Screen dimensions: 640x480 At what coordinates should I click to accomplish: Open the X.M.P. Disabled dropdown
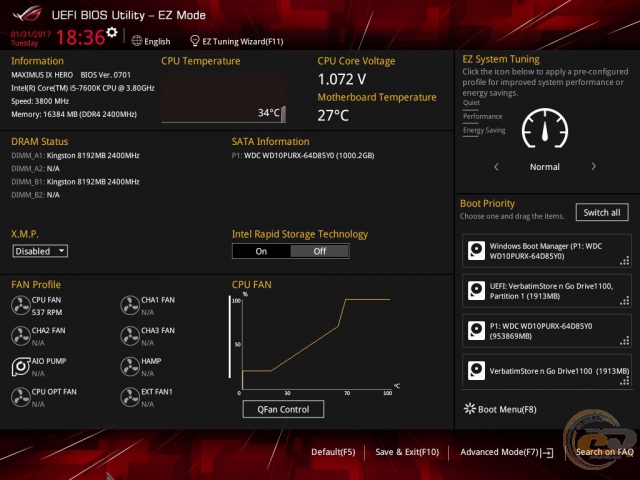click(x=40, y=251)
